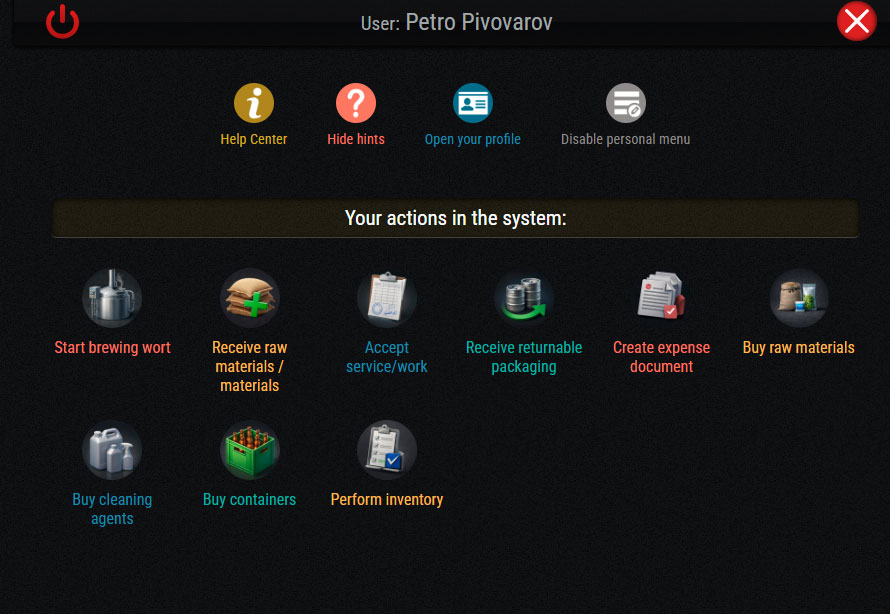Click the "Help Center" text label
Screen dimensions: 890x614
254,139
